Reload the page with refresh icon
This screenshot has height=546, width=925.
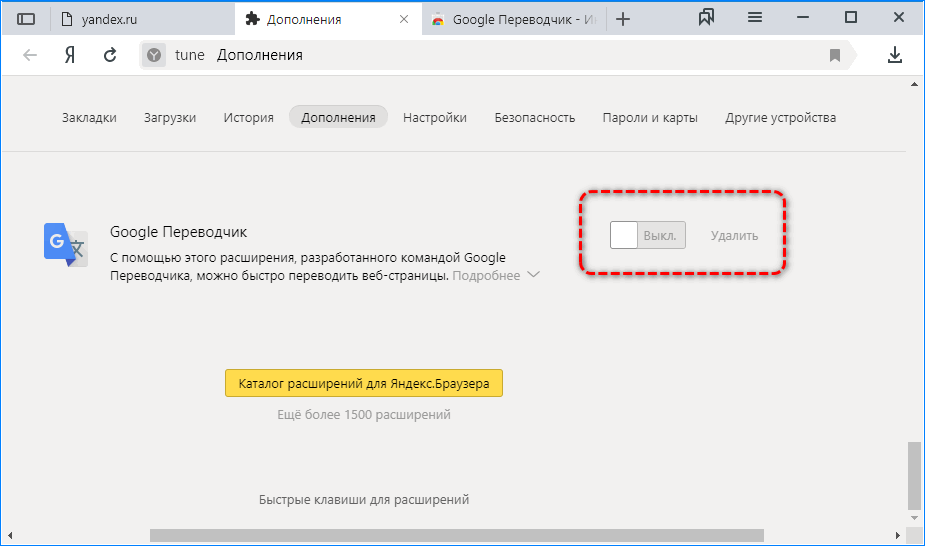pos(111,55)
